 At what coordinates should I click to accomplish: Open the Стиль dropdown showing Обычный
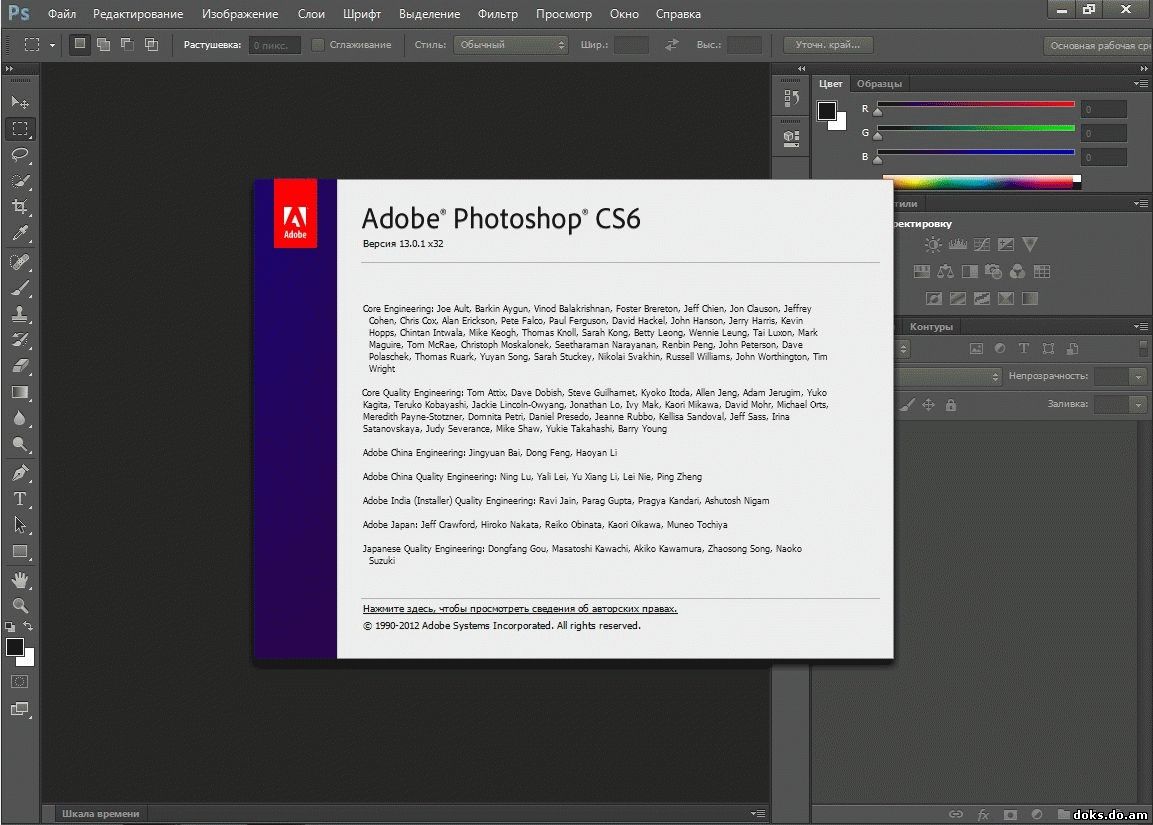point(511,45)
